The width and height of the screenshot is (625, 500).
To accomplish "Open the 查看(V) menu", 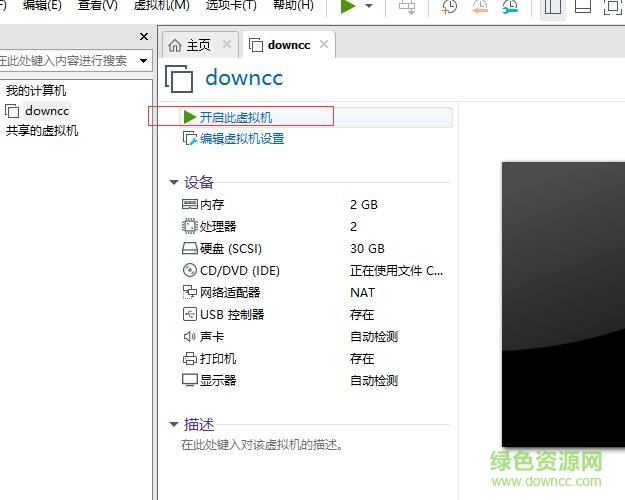I will (97, 6).
